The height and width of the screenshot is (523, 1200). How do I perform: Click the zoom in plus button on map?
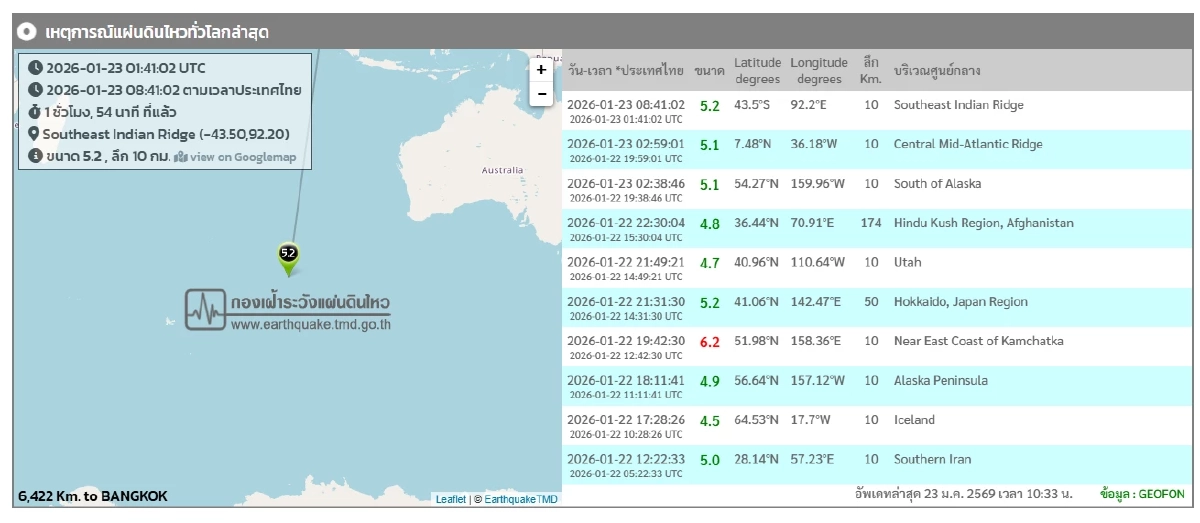pos(541,70)
